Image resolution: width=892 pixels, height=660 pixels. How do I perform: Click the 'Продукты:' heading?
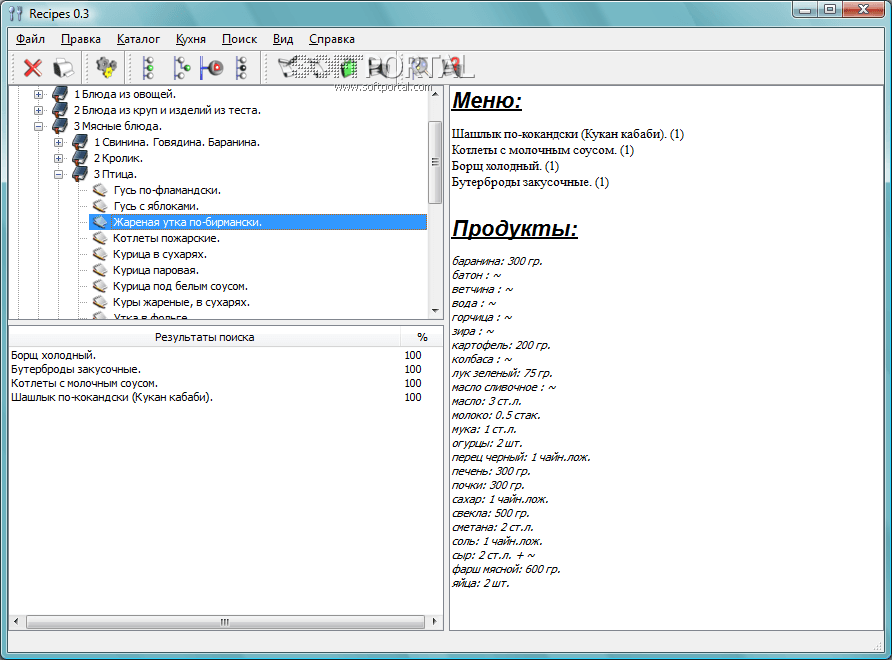tap(515, 229)
